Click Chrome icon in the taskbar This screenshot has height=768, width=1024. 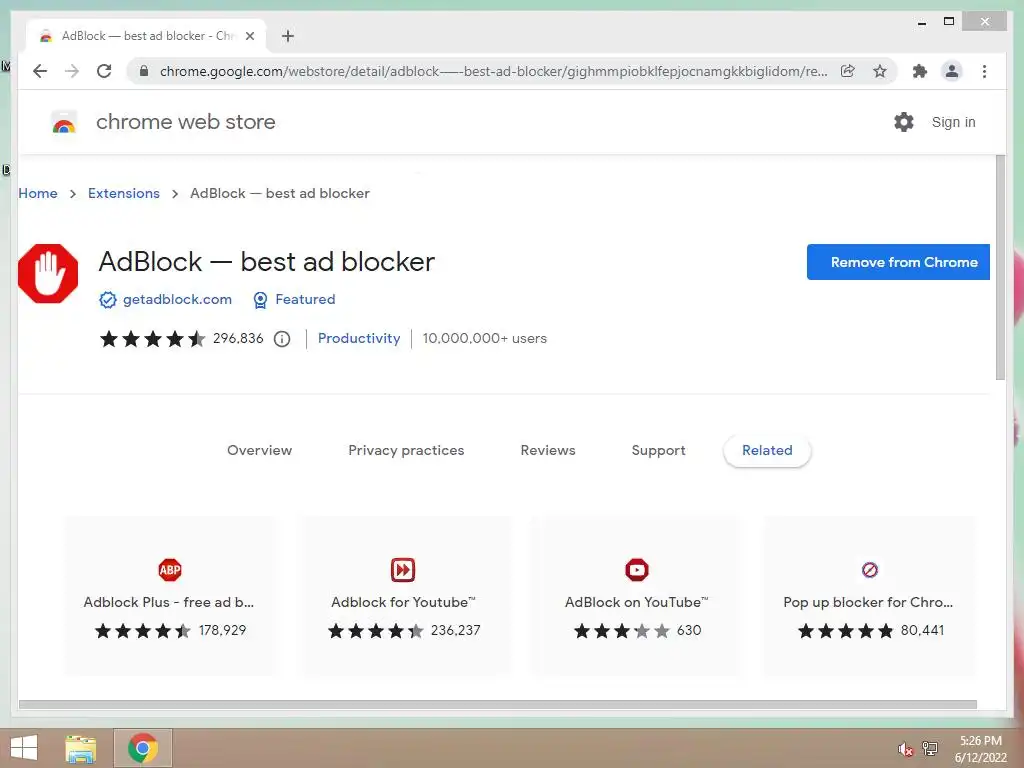(143, 748)
